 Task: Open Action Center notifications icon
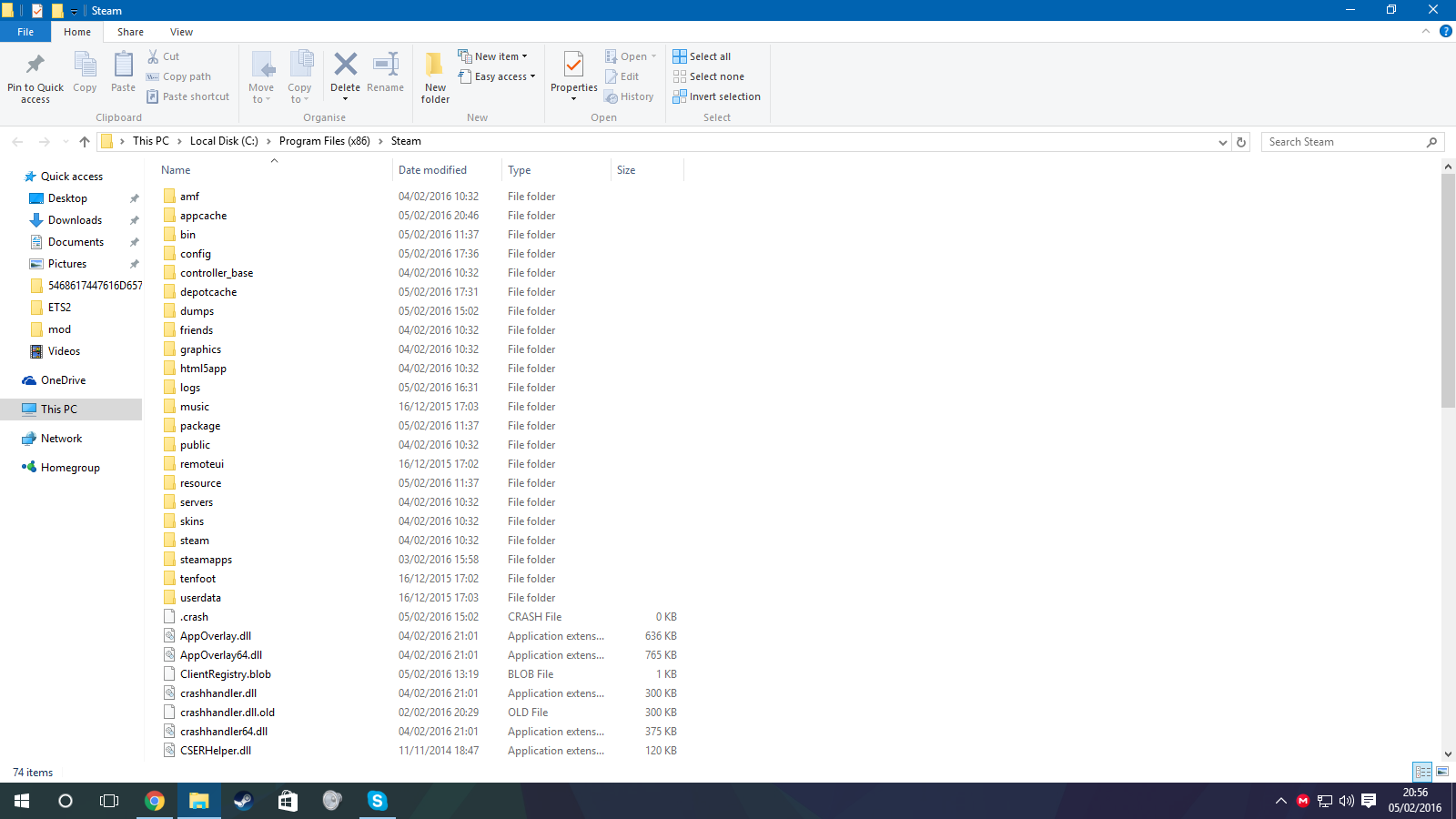(x=1368, y=801)
